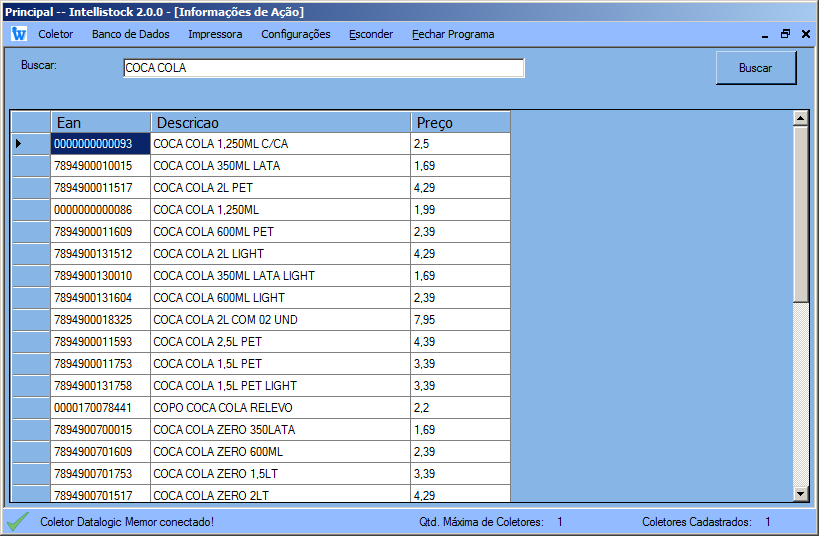Click description COCA COLA 2,5L PET
This screenshot has height=536, width=819.
tap(281, 341)
